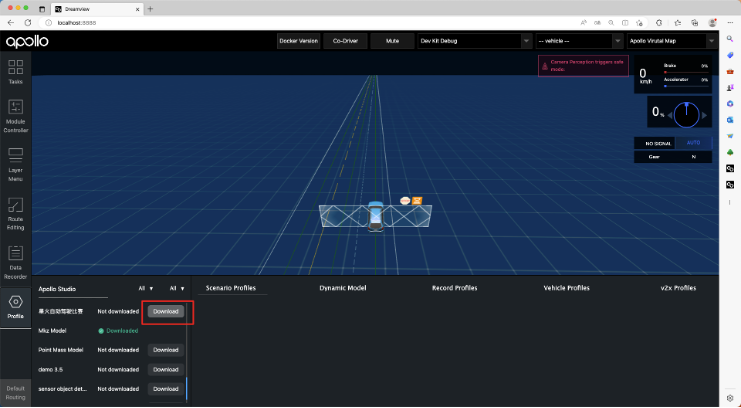Switch to Dynamic Model tab
This screenshot has width=741, height=408.
pos(343,288)
